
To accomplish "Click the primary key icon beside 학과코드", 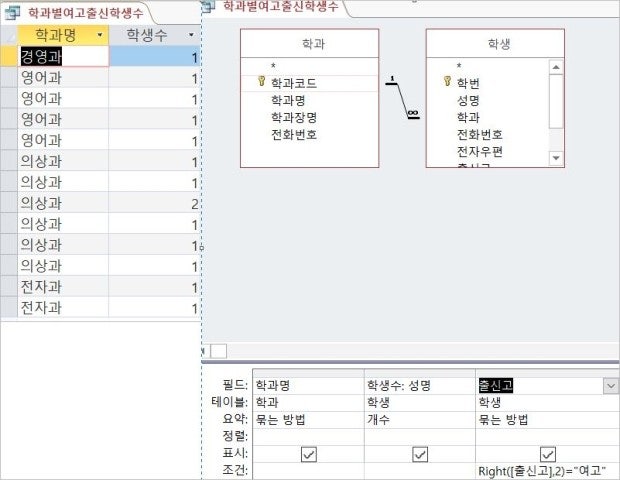I will tap(261, 81).
